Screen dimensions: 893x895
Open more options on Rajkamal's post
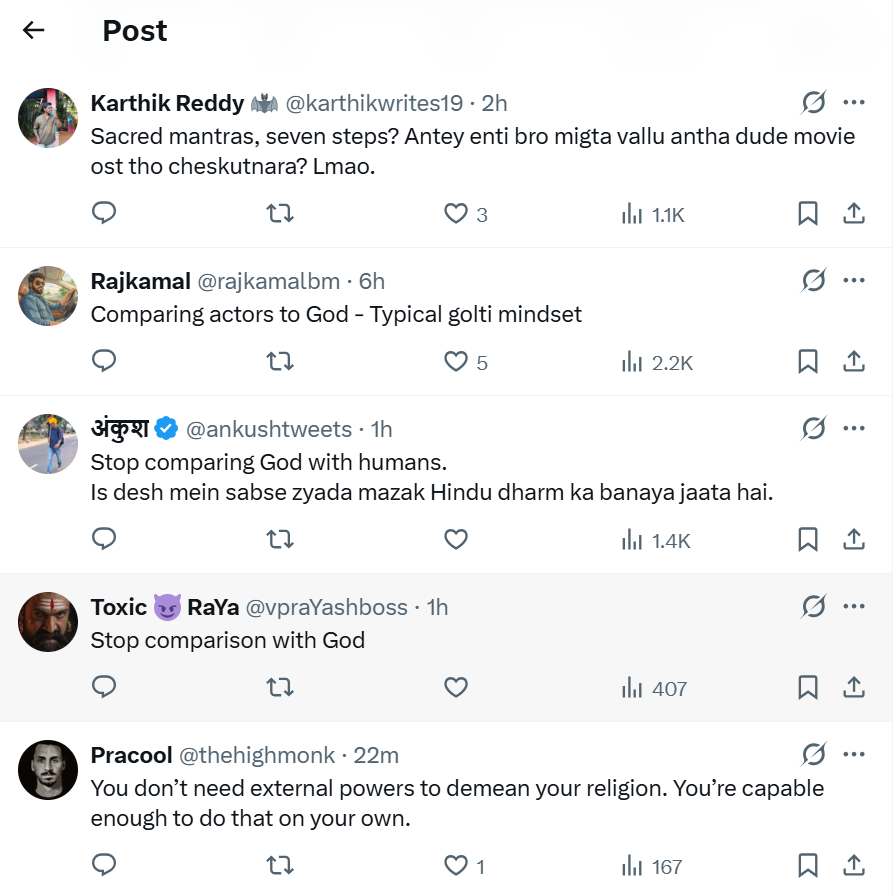click(x=854, y=280)
